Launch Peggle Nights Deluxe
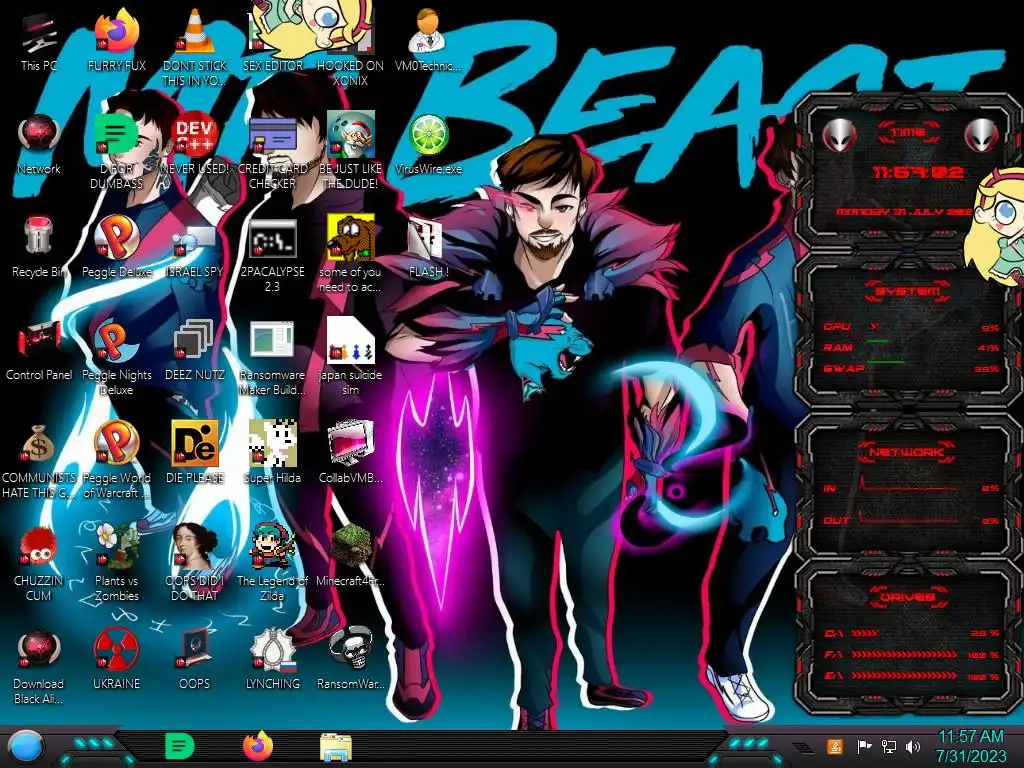This screenshot has height=768, width=1024. [x=116, y=358]
